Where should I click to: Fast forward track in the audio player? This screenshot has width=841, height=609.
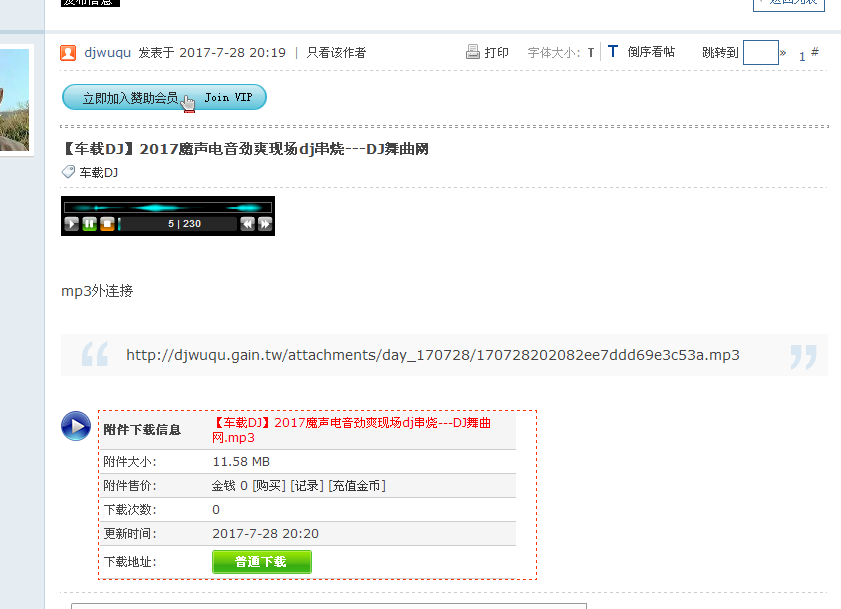tap(265, 224)
